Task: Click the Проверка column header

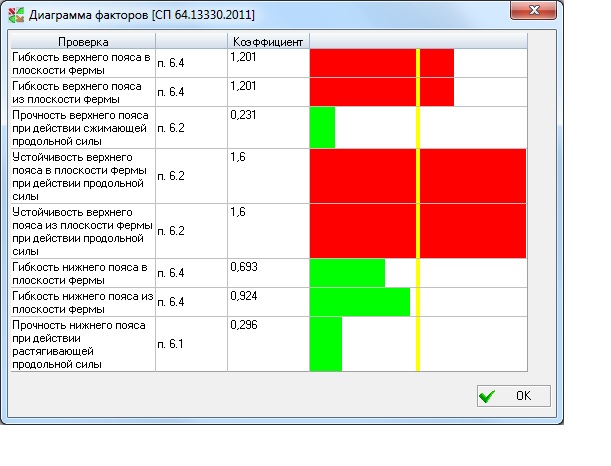Action: [83, 42]
